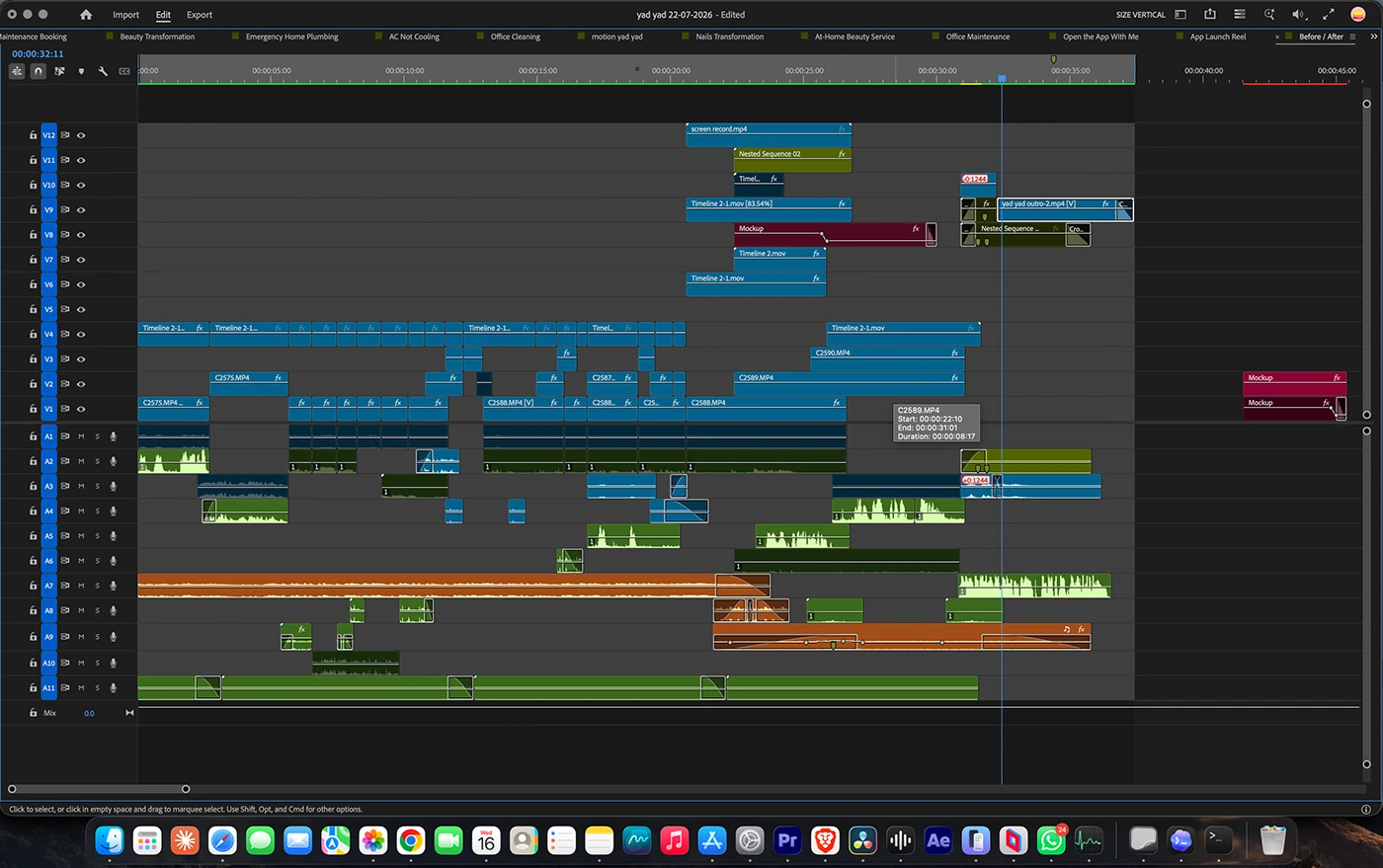Click the playhead timecode 00:00:32:11
1383x868 pixels.
[x=38, y=54]
